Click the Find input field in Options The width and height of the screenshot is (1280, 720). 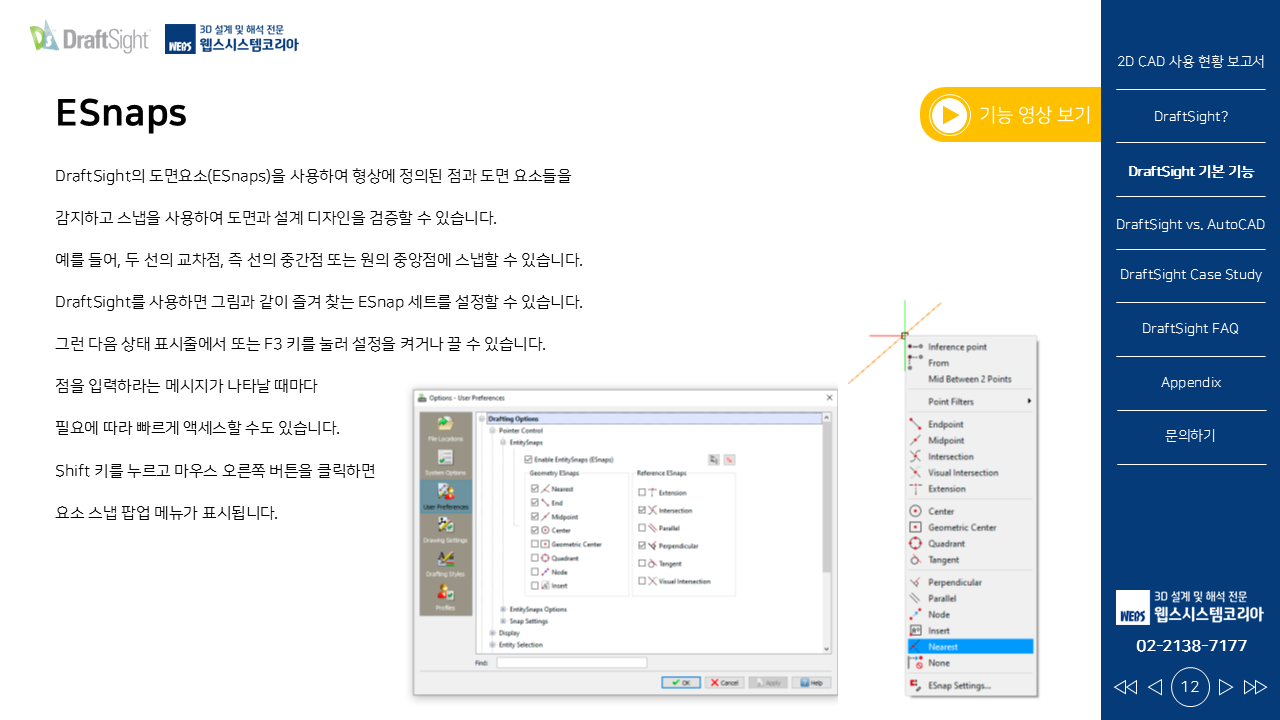coord(572,662)
